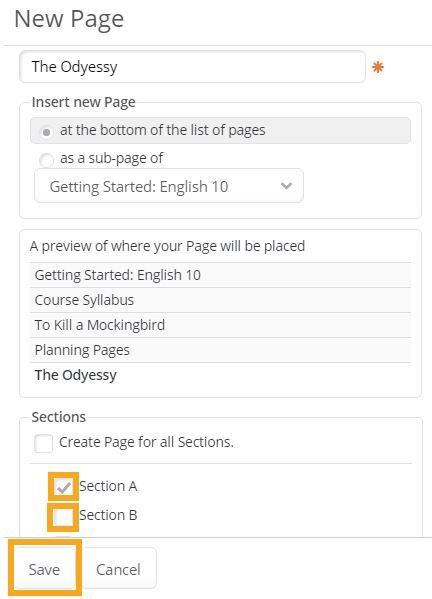Click the Section B label text

(108, 515)
